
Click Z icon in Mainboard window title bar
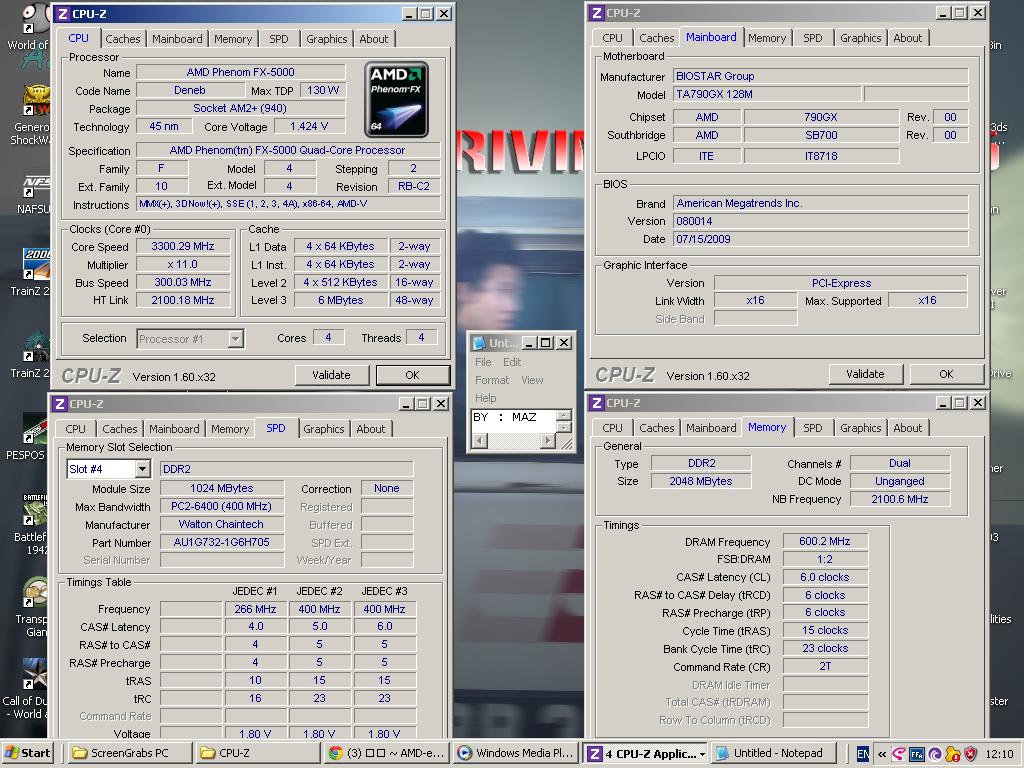click(596, 12)
